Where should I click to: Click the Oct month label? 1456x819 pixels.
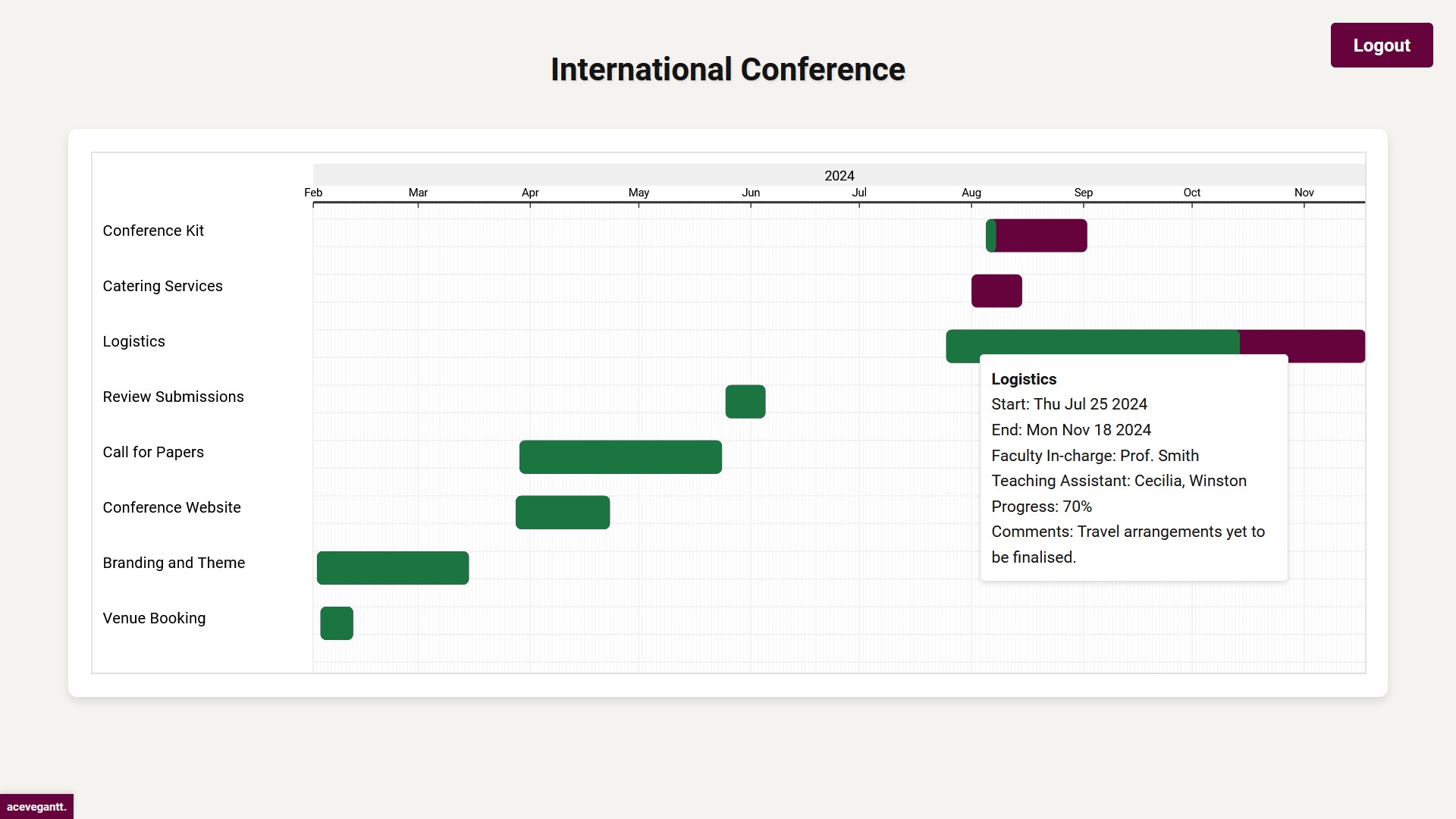[1192, 193]
